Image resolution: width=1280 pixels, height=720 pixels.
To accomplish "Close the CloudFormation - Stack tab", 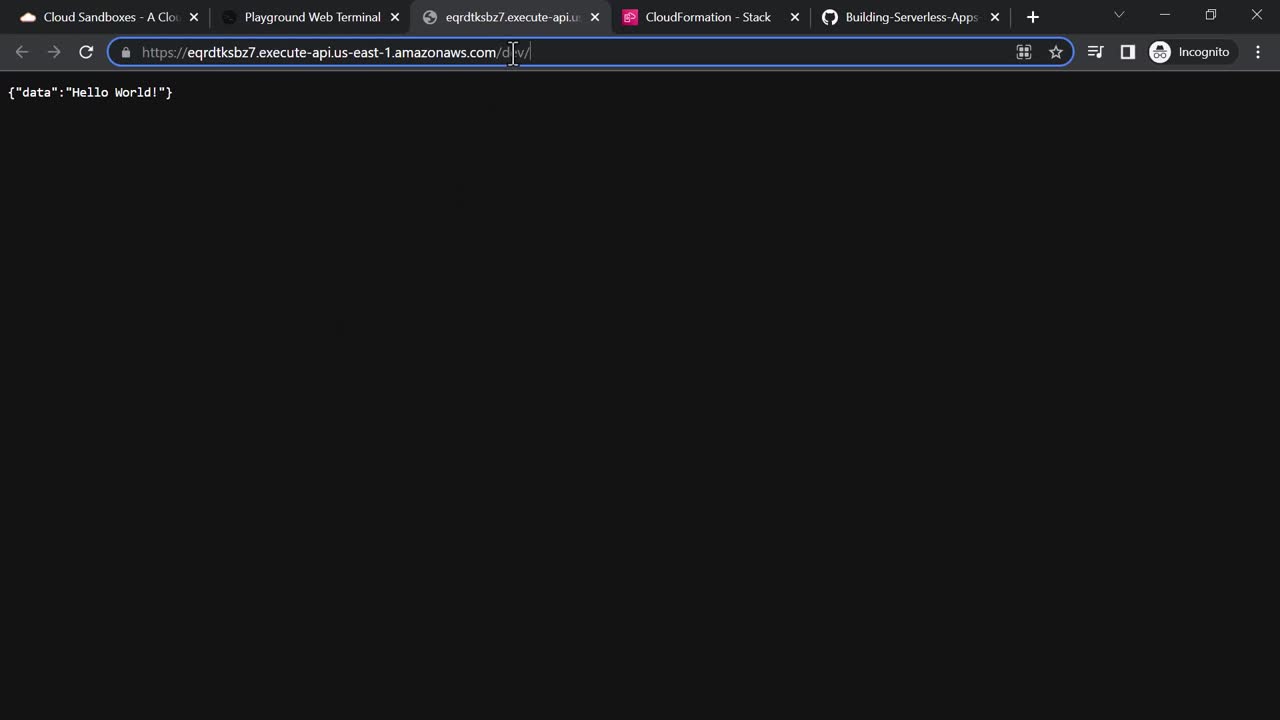I will pyautogui.click(x=795, y=17).
